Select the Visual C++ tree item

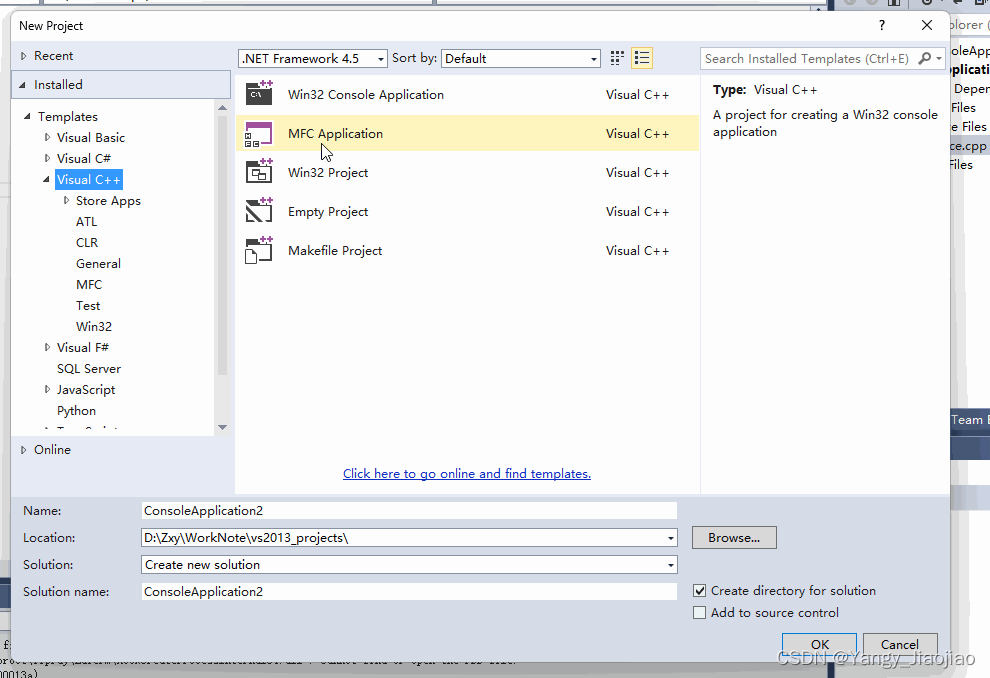88,179
